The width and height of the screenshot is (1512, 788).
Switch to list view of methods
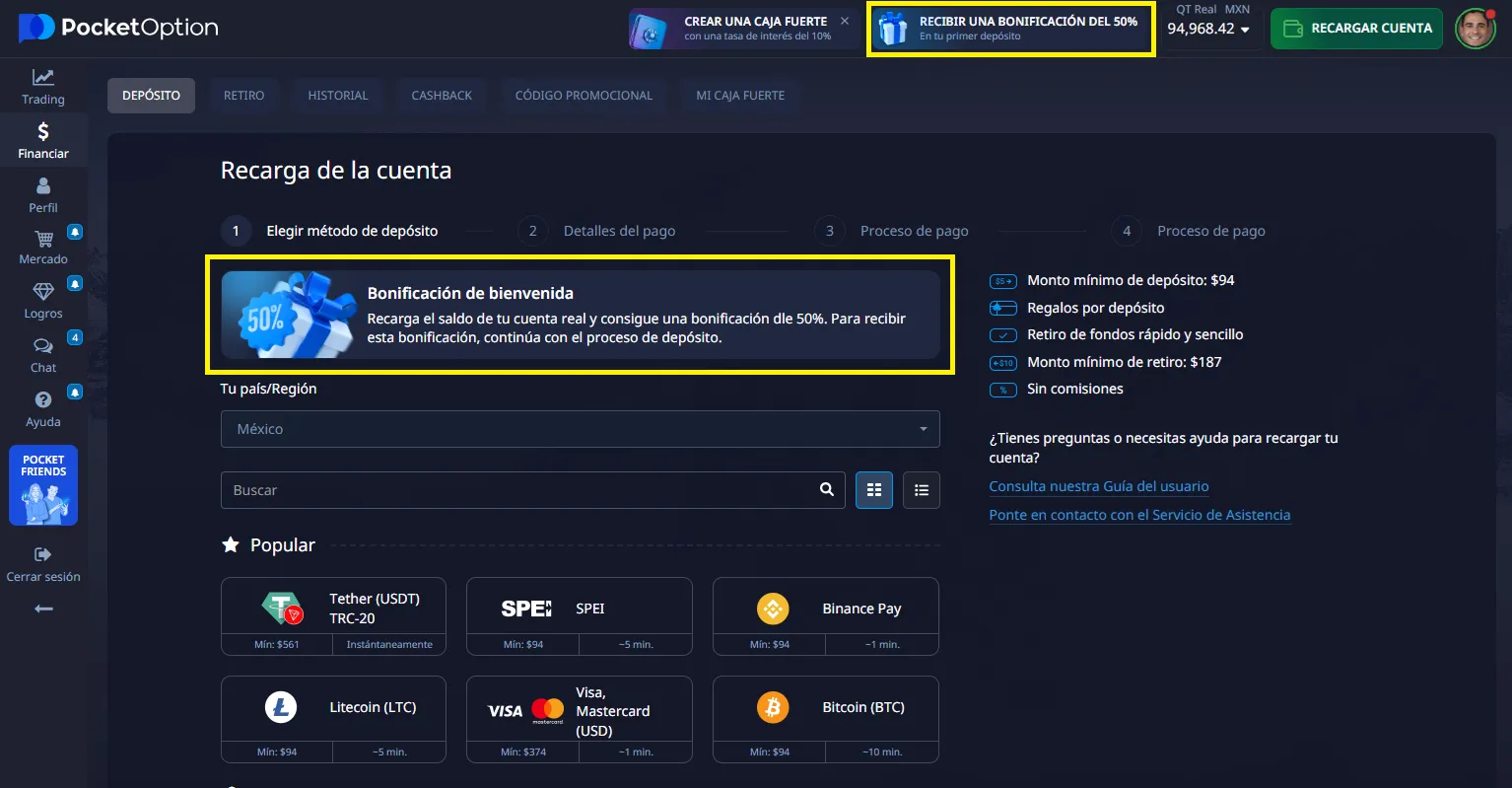point(922,490)
